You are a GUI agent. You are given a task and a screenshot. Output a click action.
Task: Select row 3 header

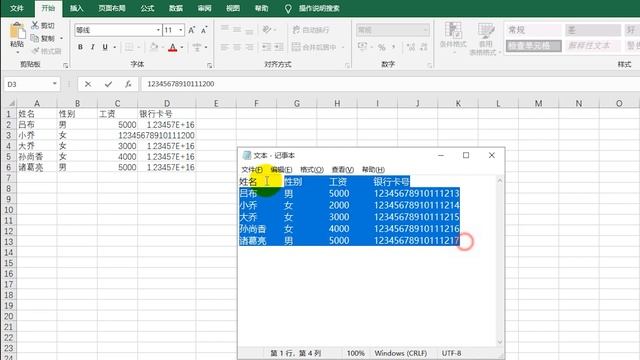(8, 135)
